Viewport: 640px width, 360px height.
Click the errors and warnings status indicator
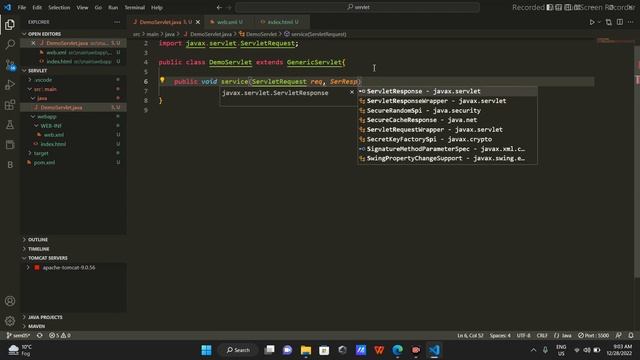coord(60,336)
